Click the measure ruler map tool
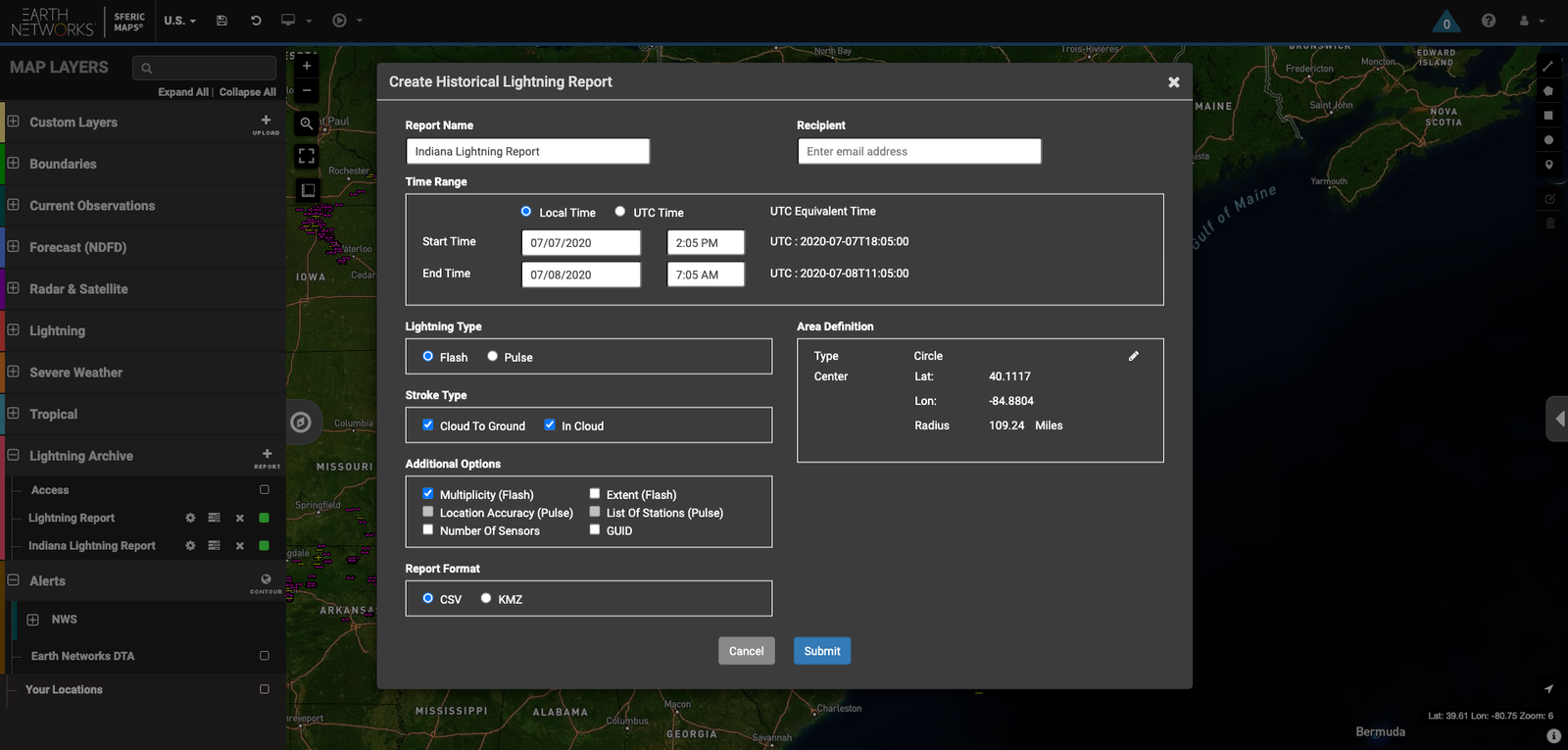The height and width of the screenshot is (750, 1568). (307, 190)
